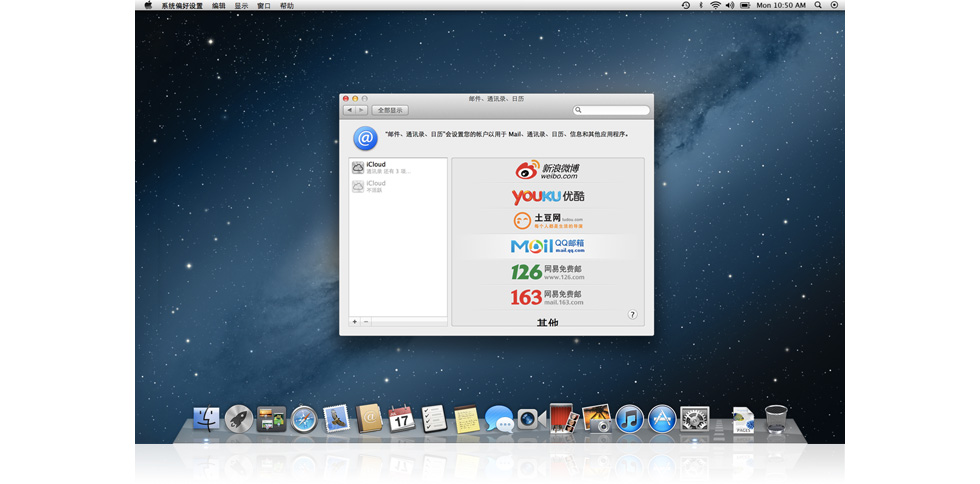Click the help question mark button
This screenshot has height=484, width=980.
632,314
